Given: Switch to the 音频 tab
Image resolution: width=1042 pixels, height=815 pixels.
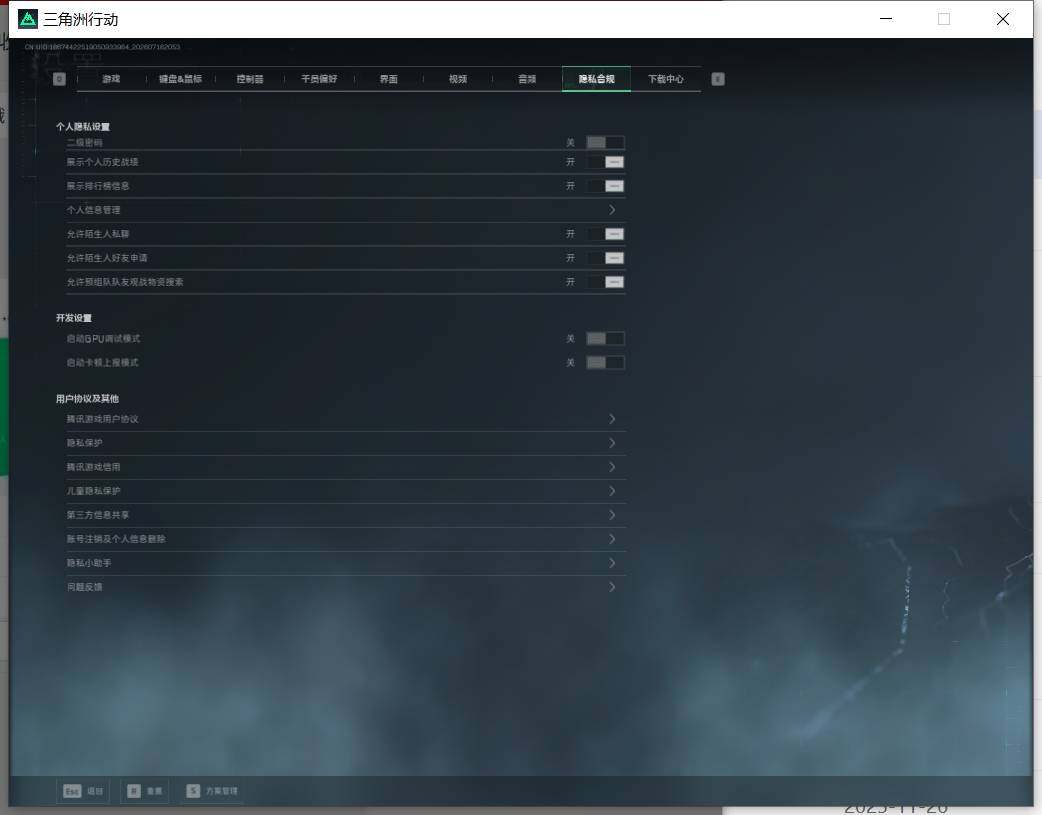Looking at the screenshot, I should click(527, 79).
